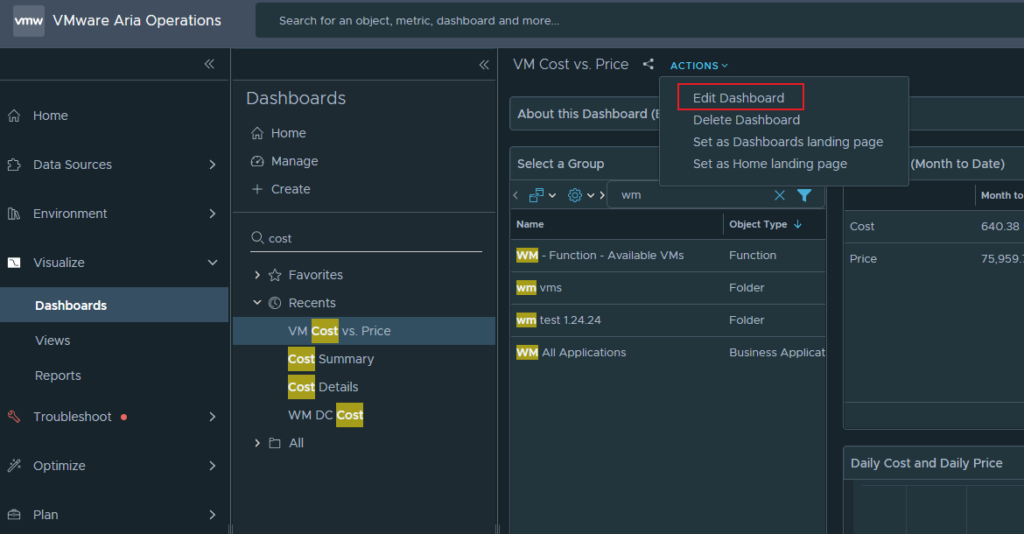Image resolution: width=1024 pixels, height=534 pixels.
Task: Collapse the main left navigation panel
Action: [x=209, y=63]
